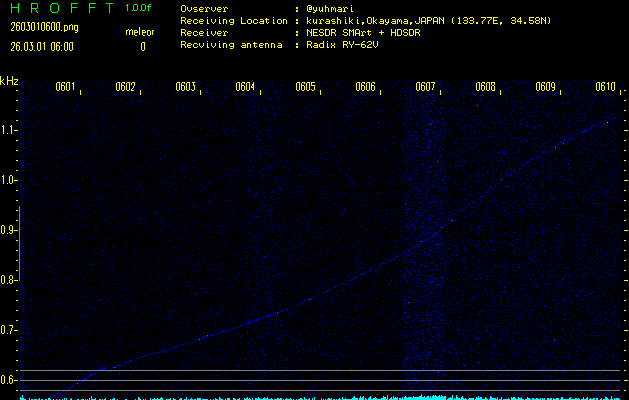This screenshot has height=400, width=629.
Task: Click the HROFFT title text
Action: click(58, 8)
